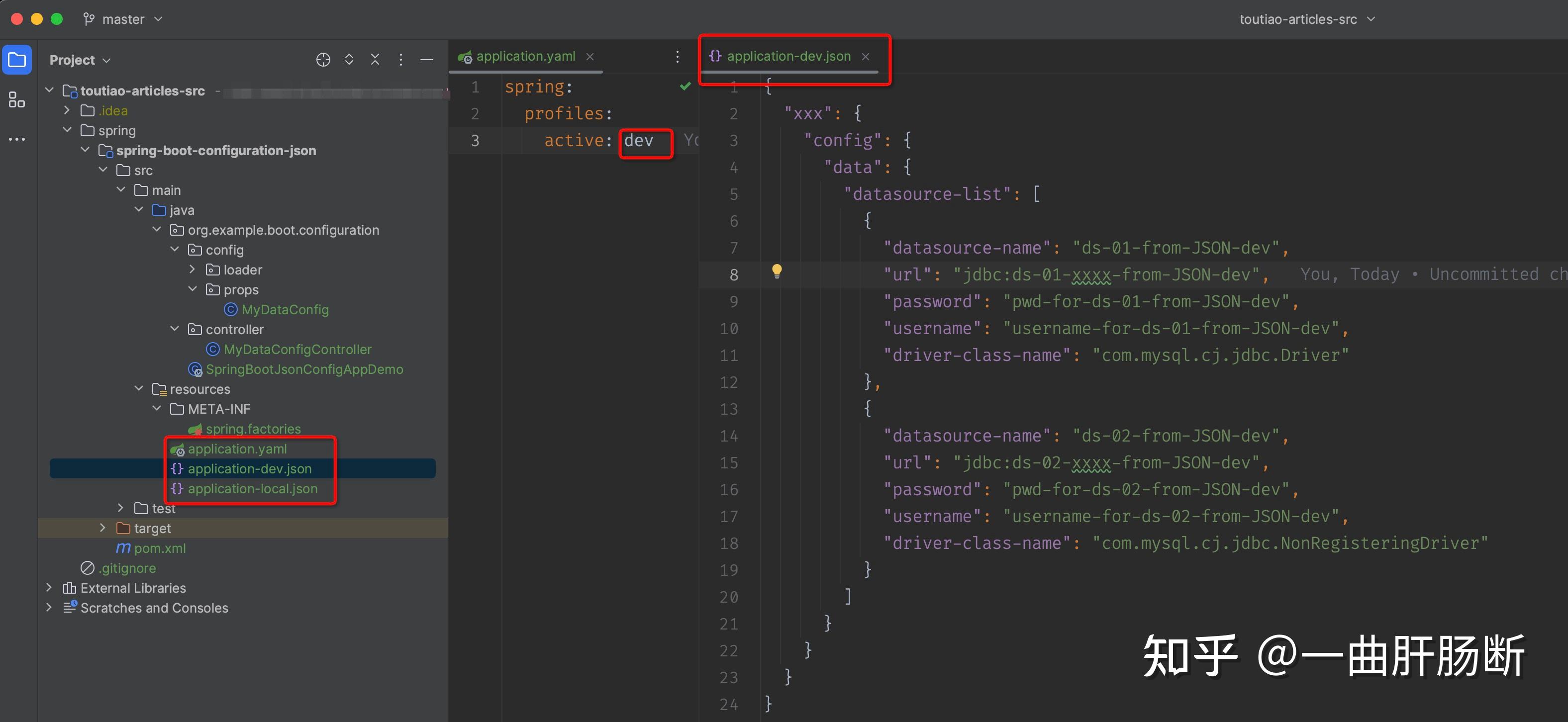The image size is (1568, 722).
Task: Click the "ds-01-from-JSON-dev" value
Action: tap(1176, 248)
